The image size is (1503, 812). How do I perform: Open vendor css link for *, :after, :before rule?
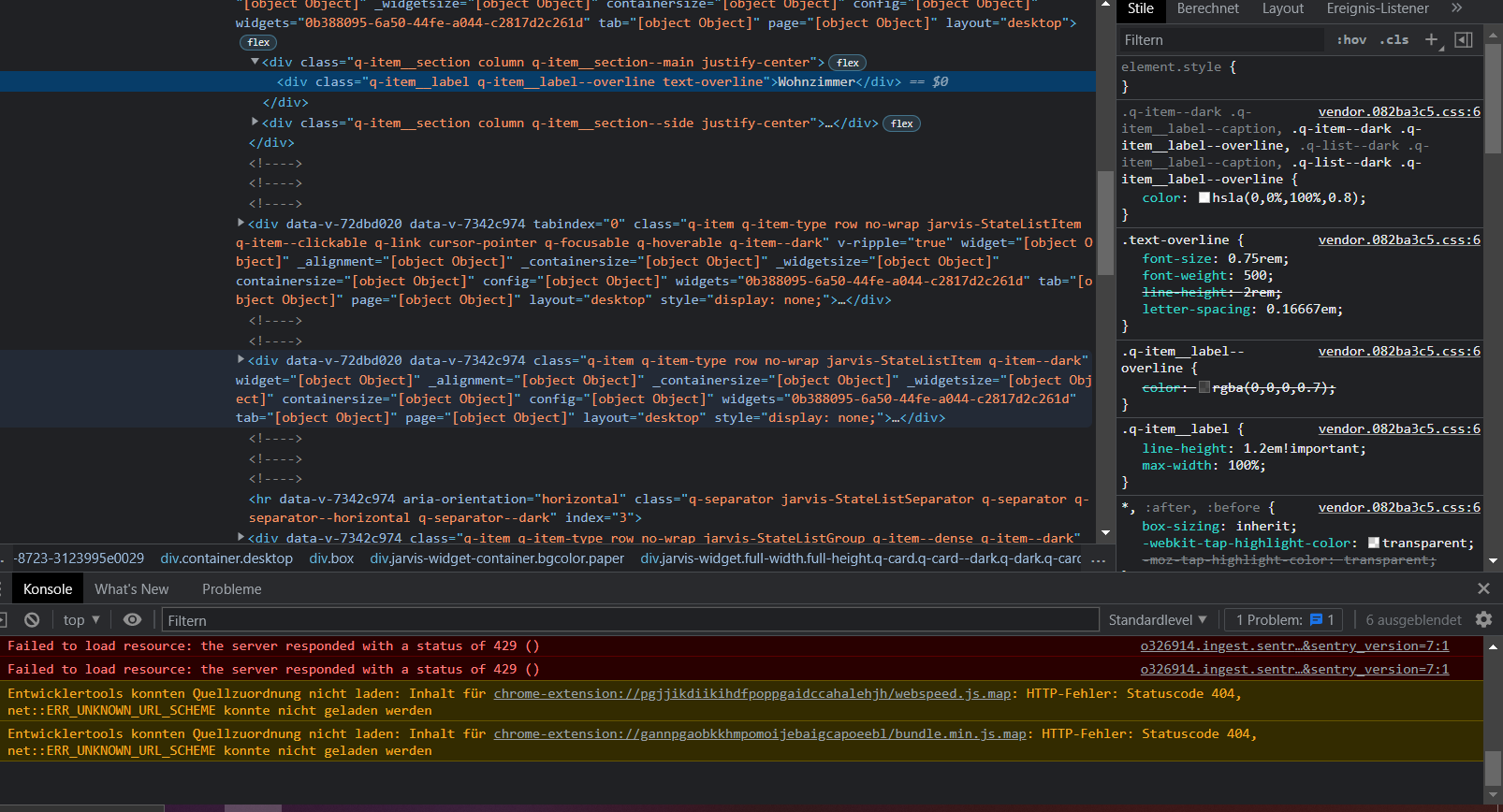(x=1399, y=507)
